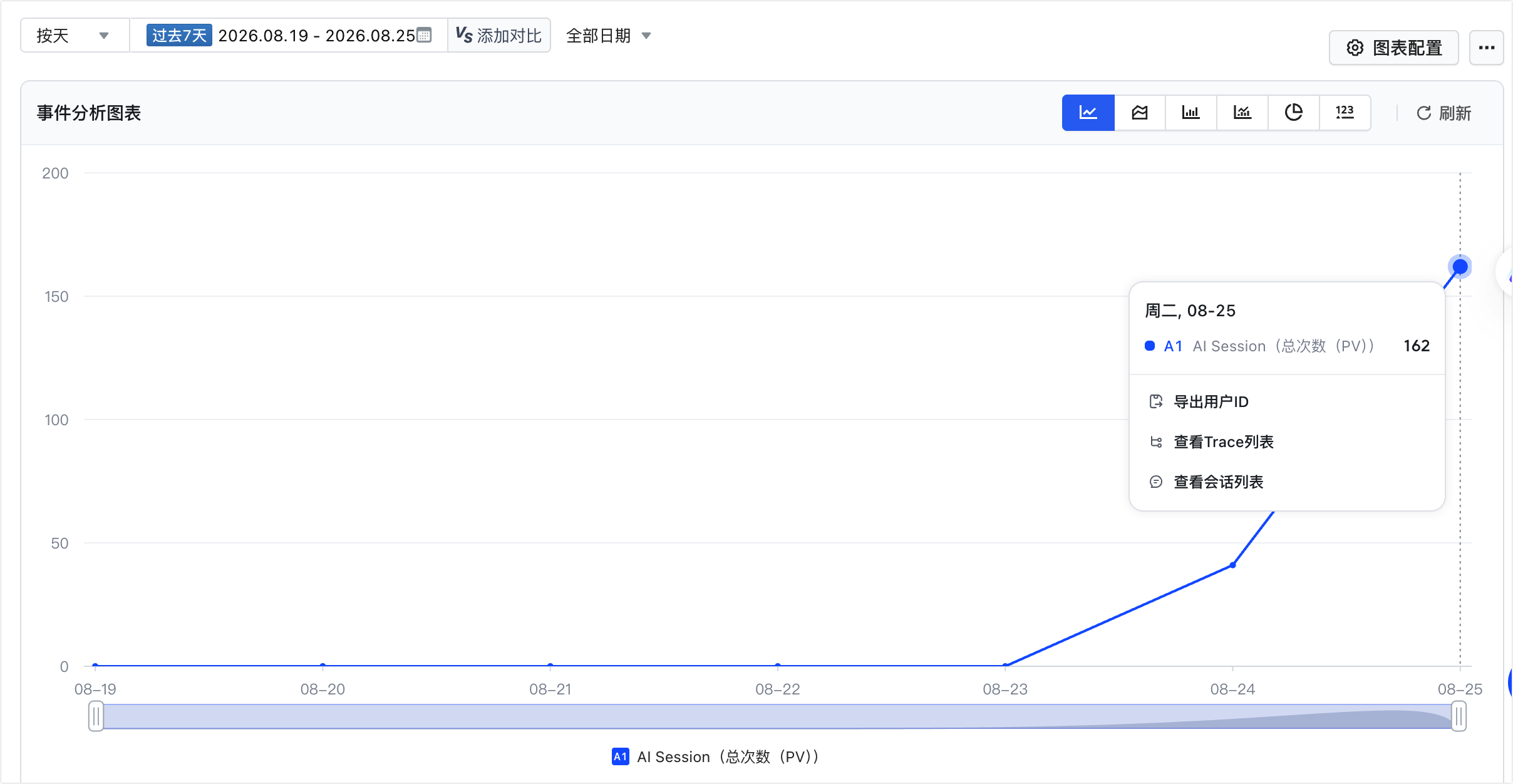This screenshot has height=784, width=1513.
Task: Click the value 162 in the tooltip
Action: (x=1417, y=346)
